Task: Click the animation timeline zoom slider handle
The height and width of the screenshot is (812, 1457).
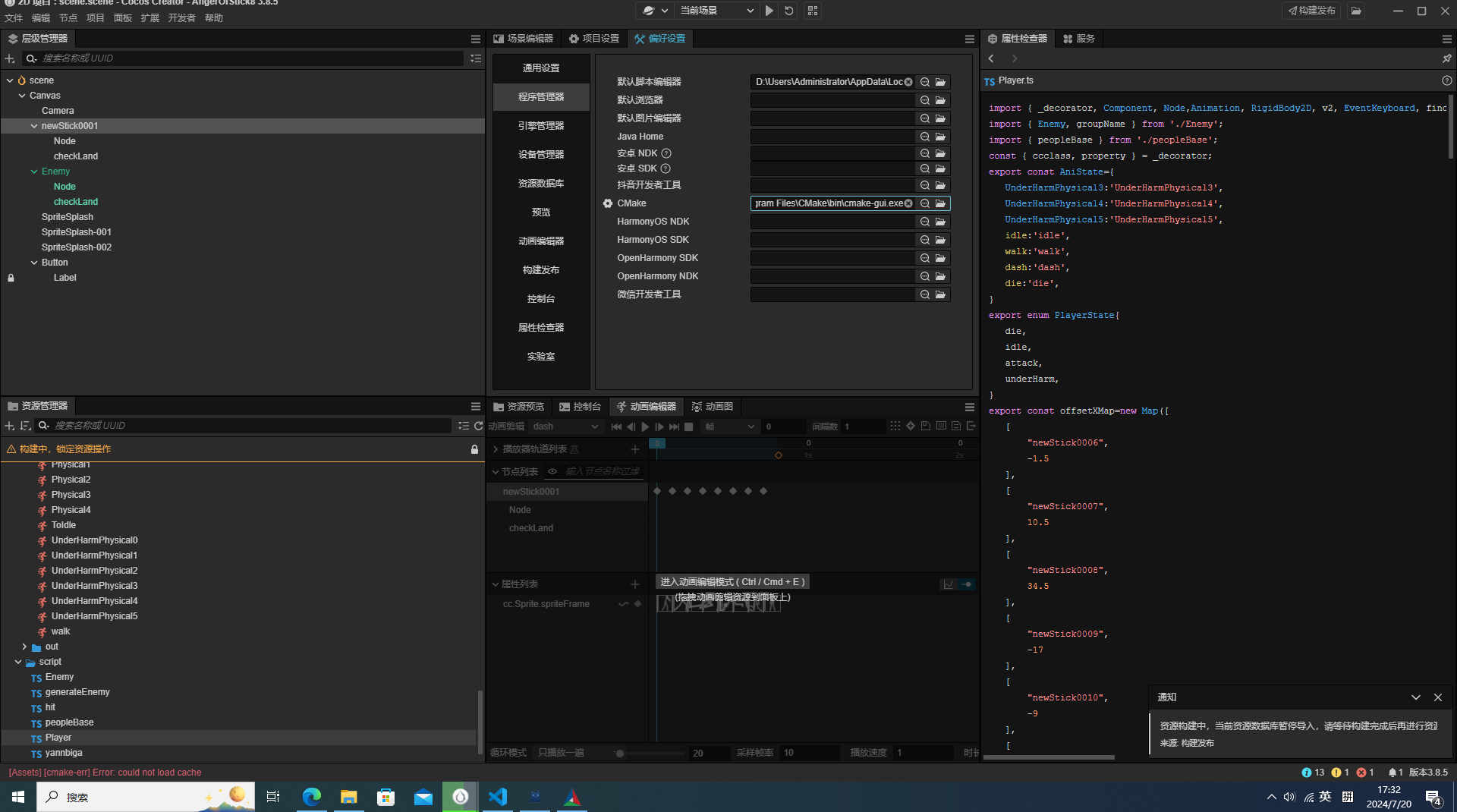Action: pos(620,754)
